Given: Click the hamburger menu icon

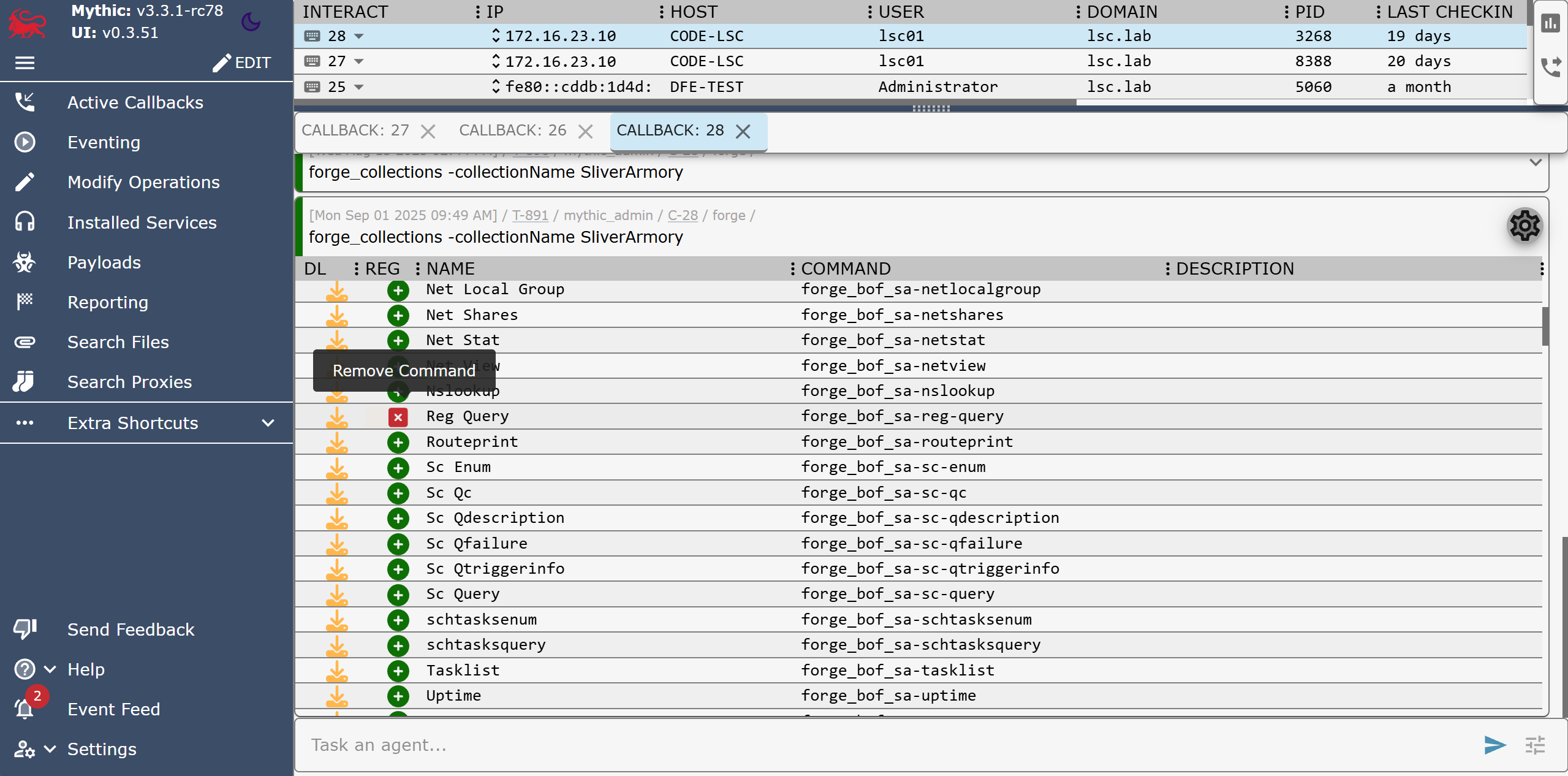Looking at the screenshot, I should pos(25,63).
